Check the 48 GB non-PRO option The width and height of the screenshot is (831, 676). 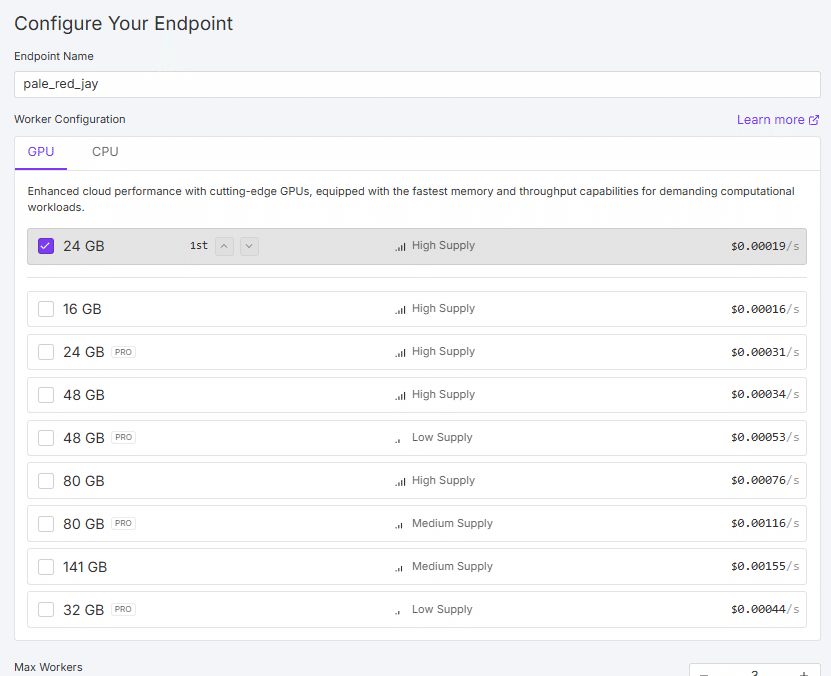pyautogui.click(x=46, y=395)
